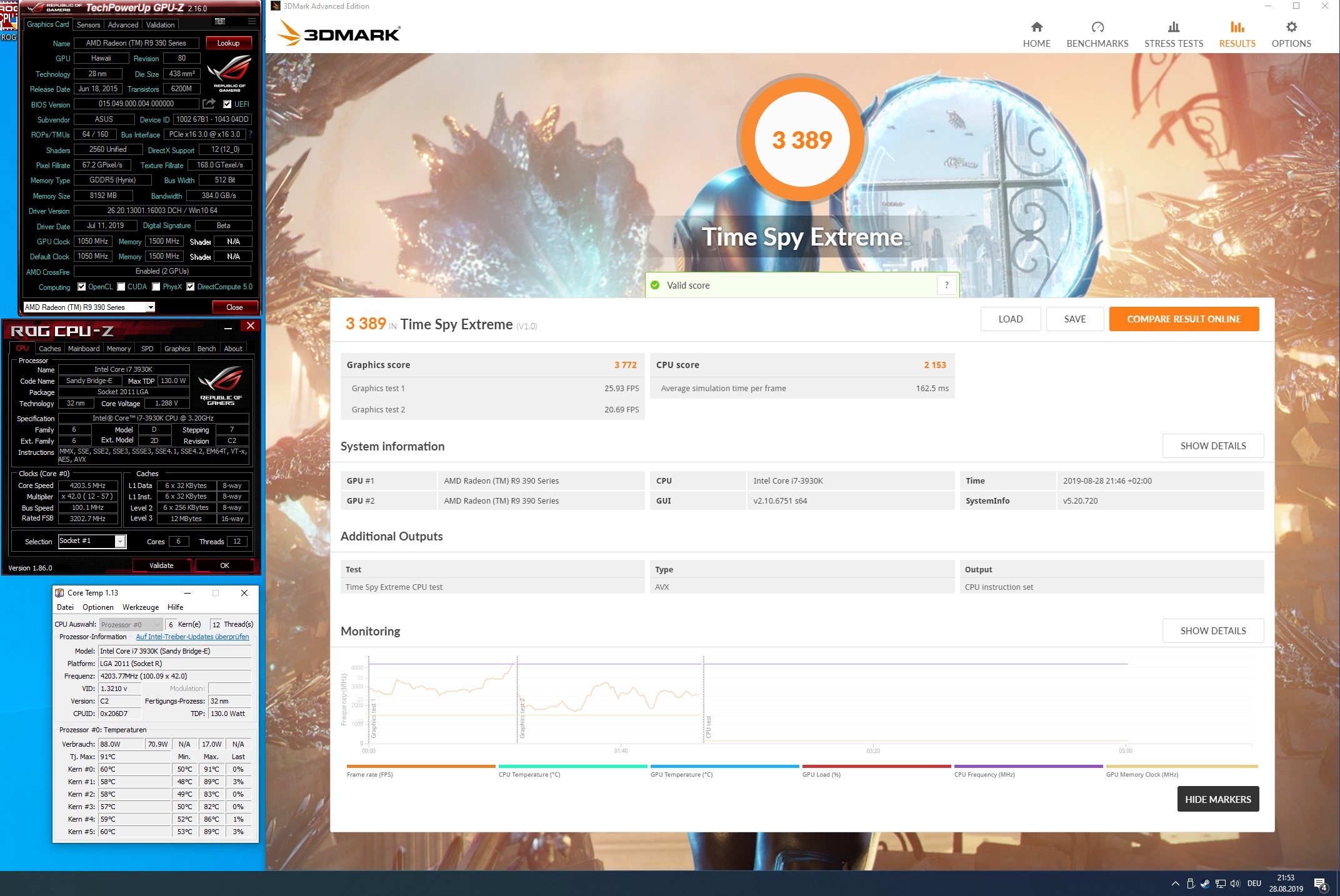Open Optionen menu in Core Temp
The image size is (1340, 896).
98,607
